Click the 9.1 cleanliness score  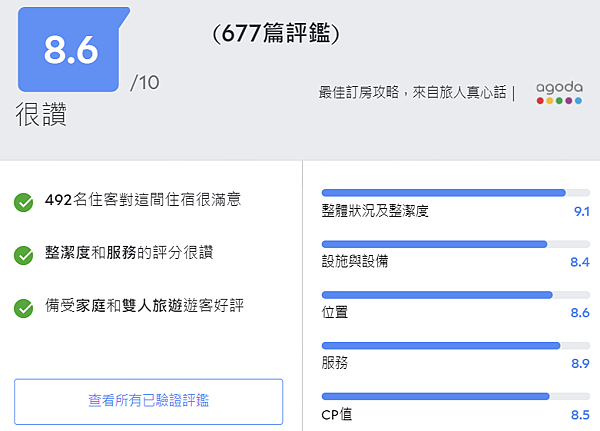pyautogui.click(x=581, y=212)
